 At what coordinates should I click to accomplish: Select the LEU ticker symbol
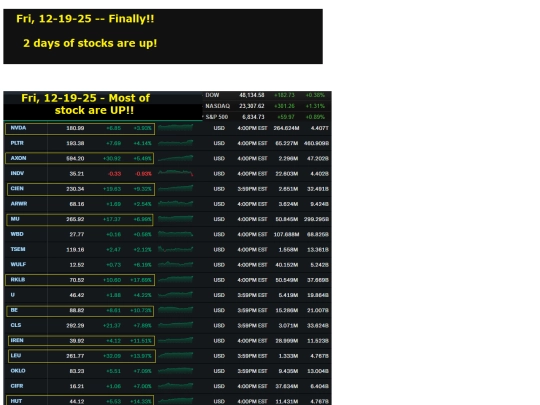[x=16, y=355]
